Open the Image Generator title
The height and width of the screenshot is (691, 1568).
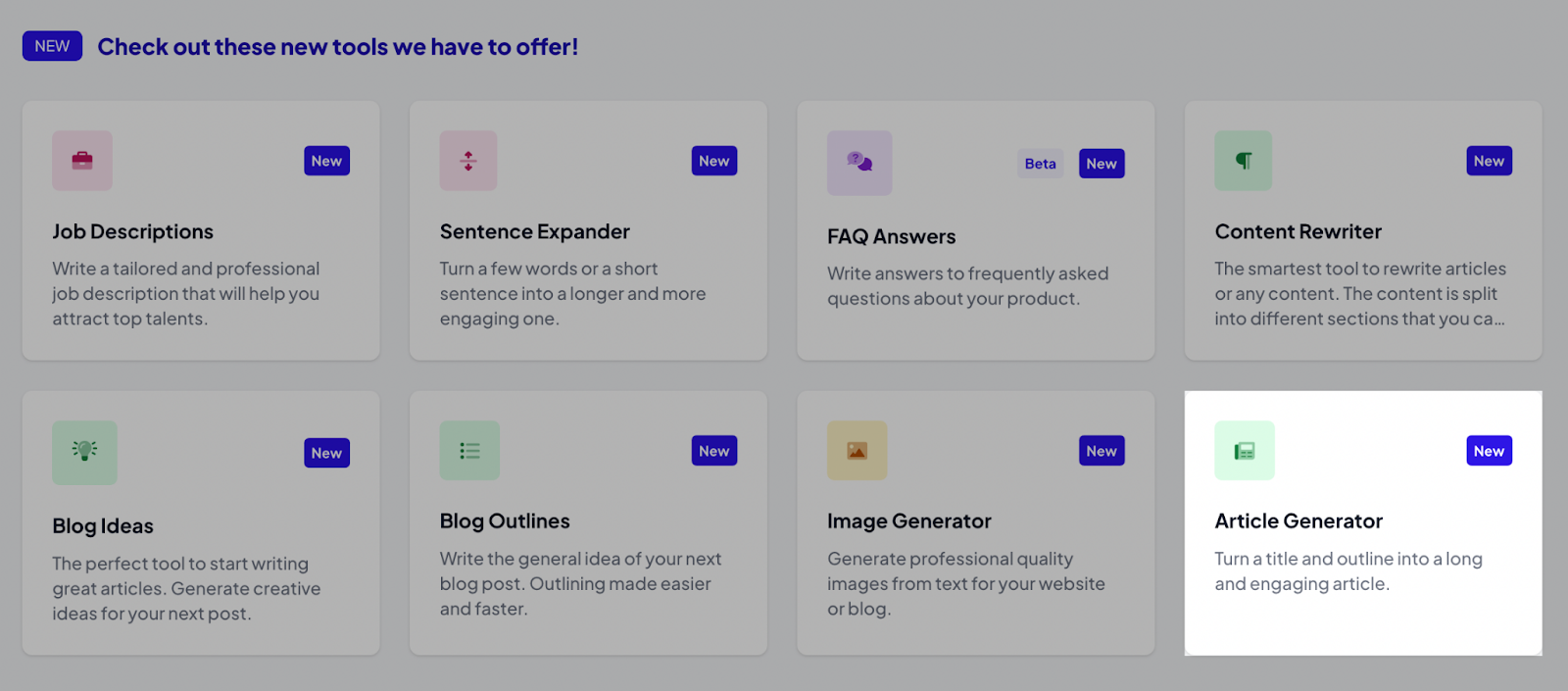tap(908, 521)
